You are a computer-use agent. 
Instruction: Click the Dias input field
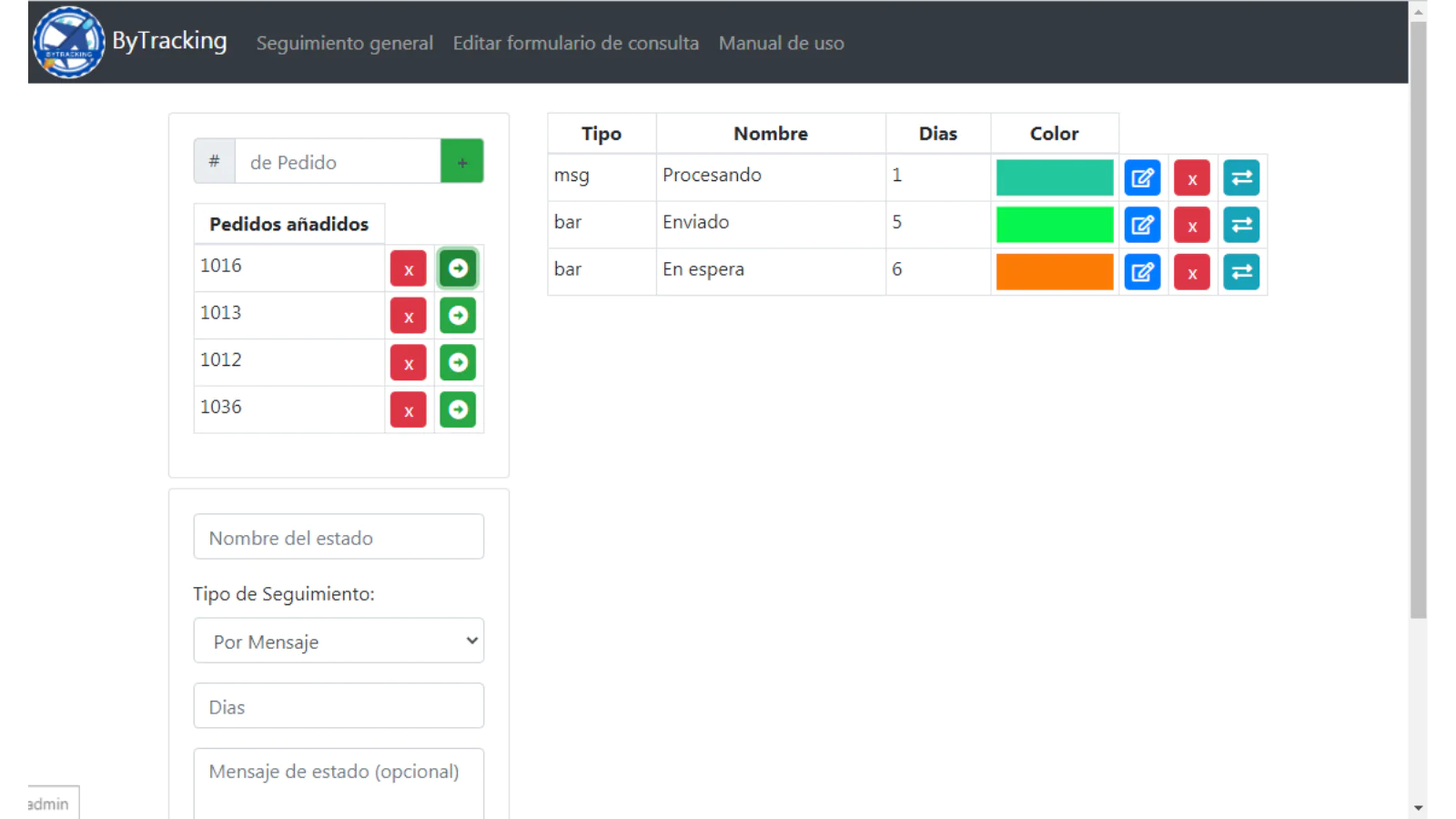[339, 706]
